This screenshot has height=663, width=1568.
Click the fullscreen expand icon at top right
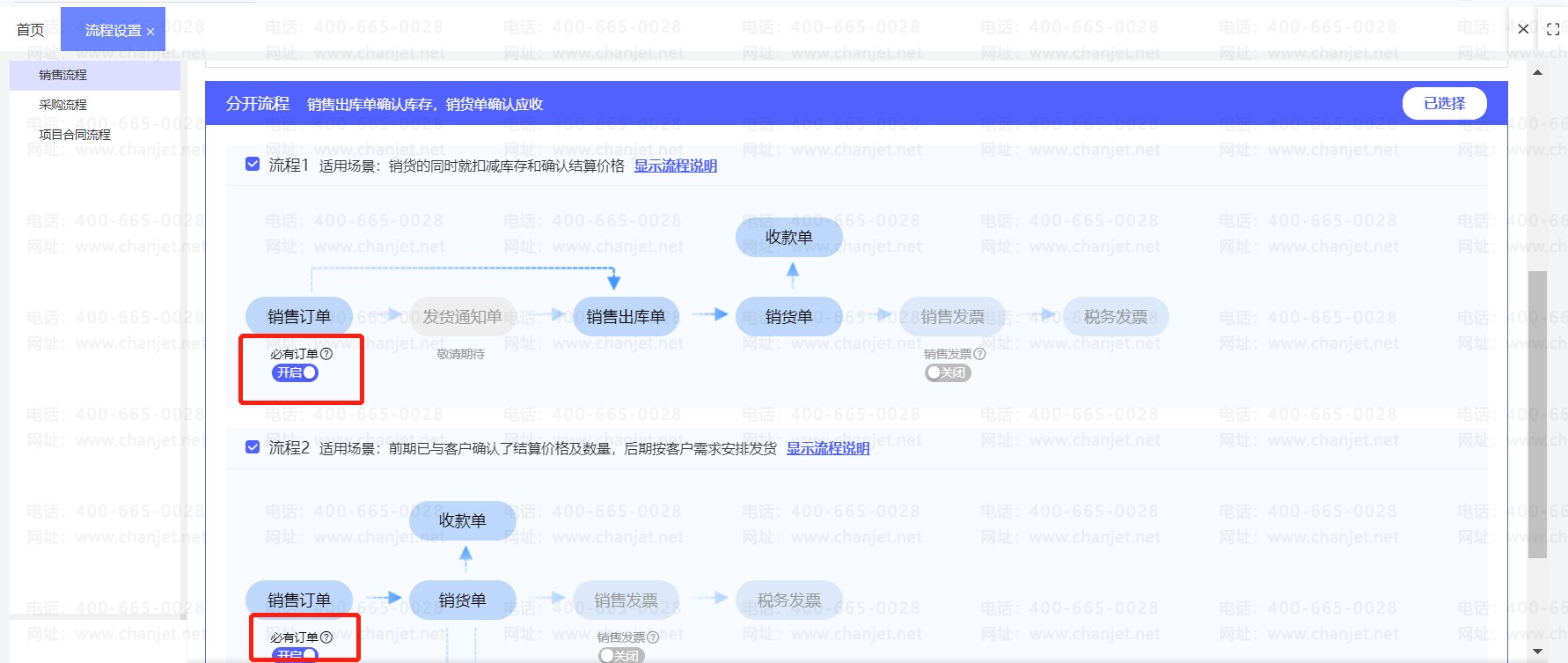[1553, 29]
